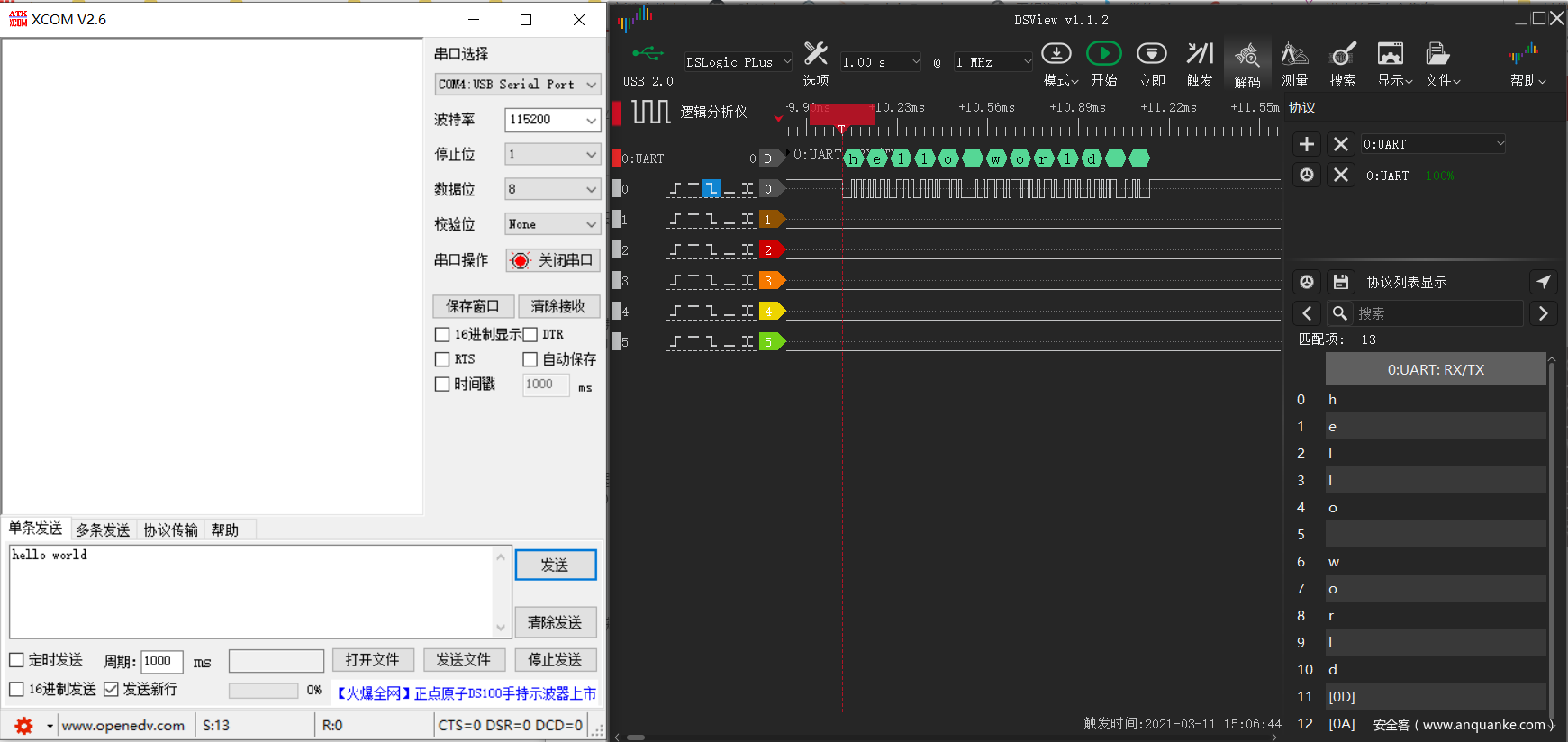Open the 搜索 (Search) toolbar tool
The image size is (1568, 742).
(1342, 56)
